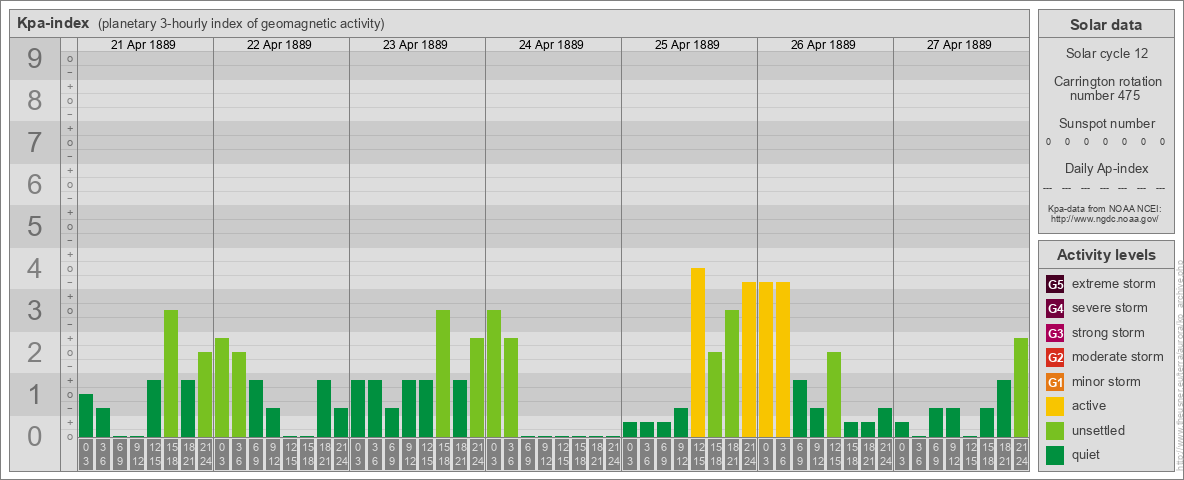
Task: Click the 'Solar data' panel heading
Action: 1106,25
